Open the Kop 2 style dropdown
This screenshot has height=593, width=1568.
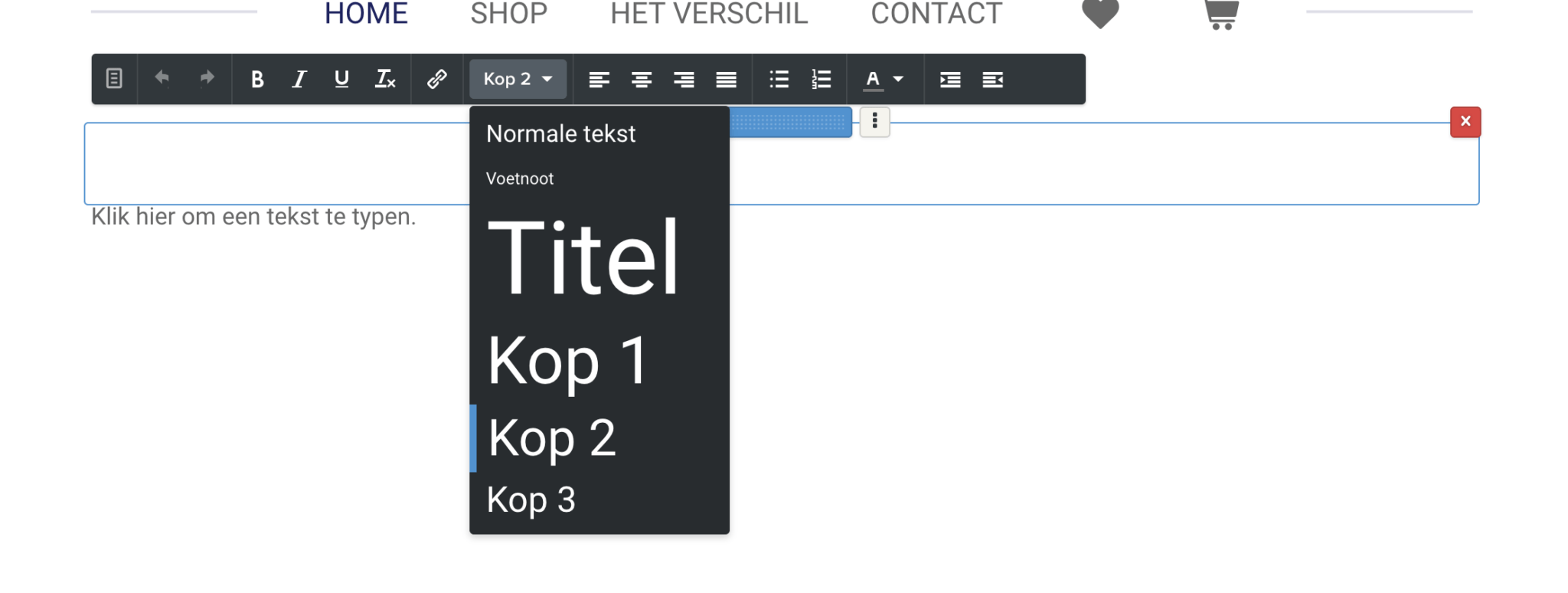pyautogui.click(x=518, y=79)
